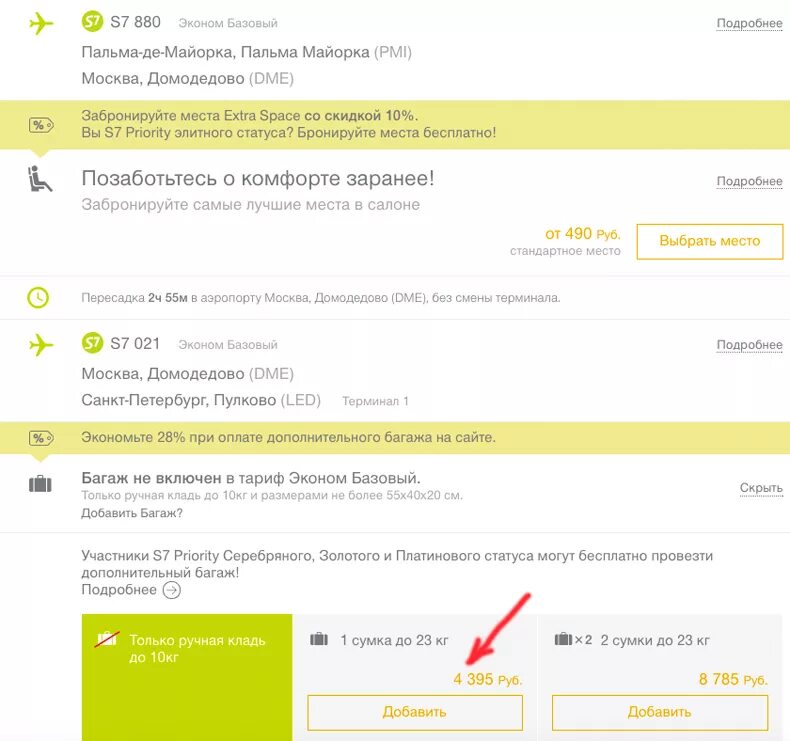Open Подробнее arrow link about S7 Priority baggage
Image resolution: width=790 pixels, height=741 pixels.
(131, 589)
